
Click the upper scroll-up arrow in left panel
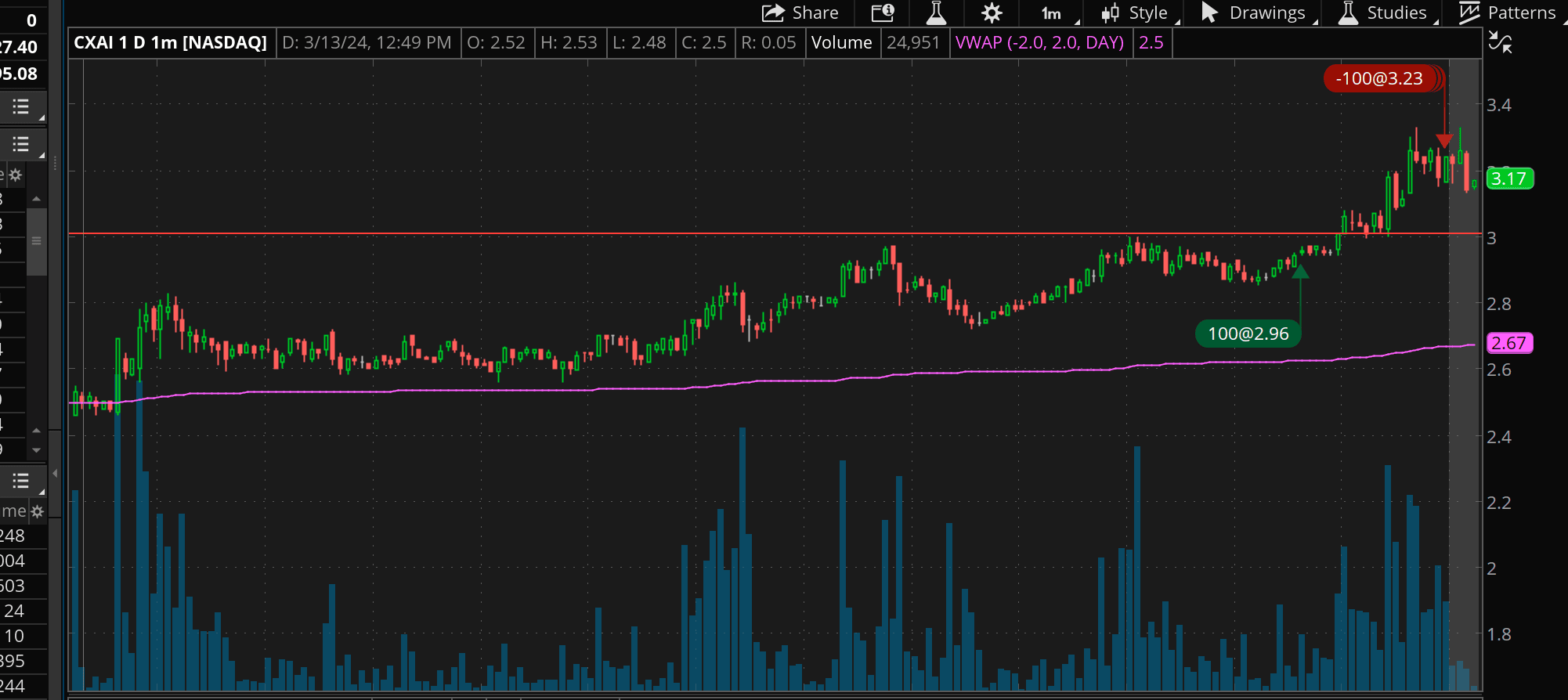pos(36,200)
